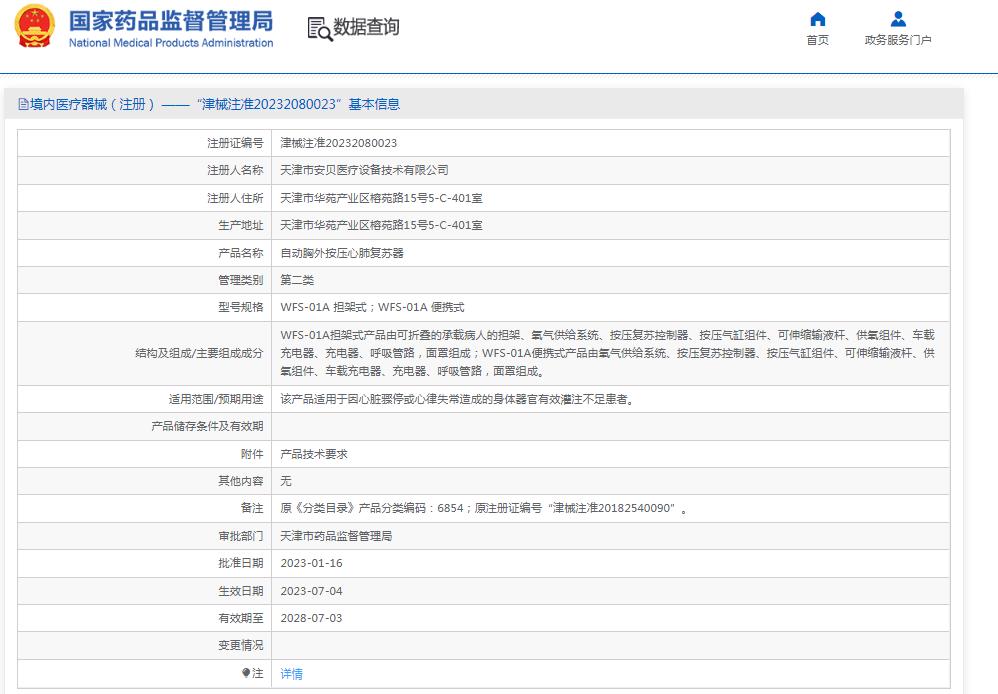
Task: Open the 数据查询 data query icon
Action: pyautogui.click(x=320, y=29)
